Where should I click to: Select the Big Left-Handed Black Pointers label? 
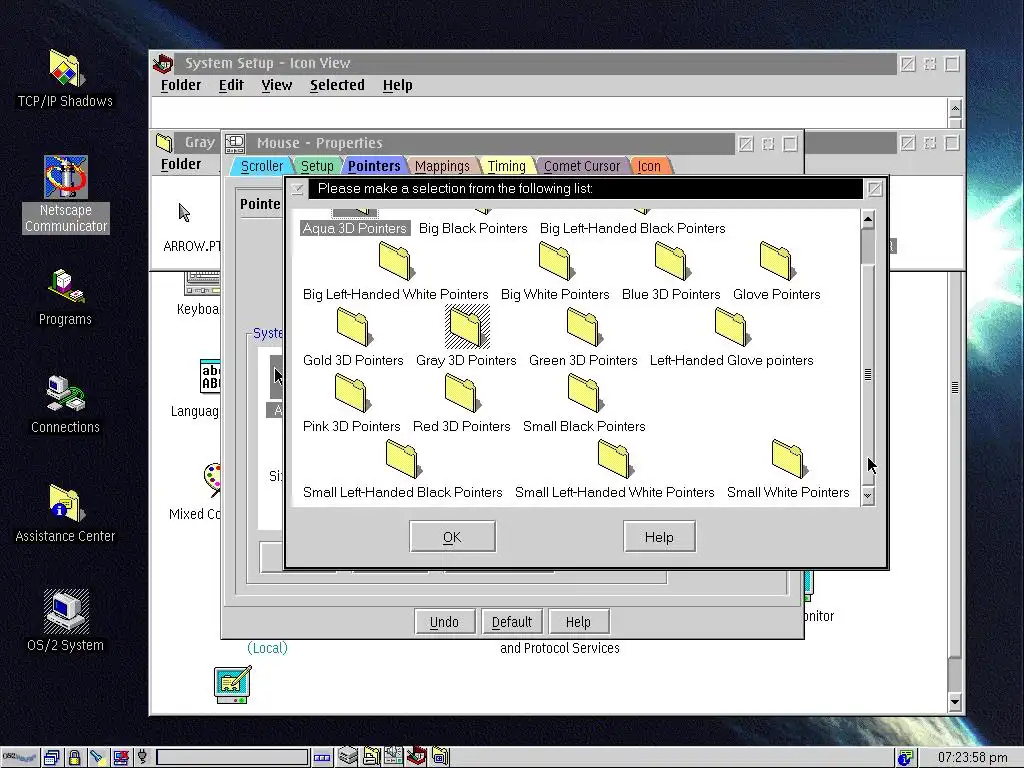click(x=632, y=228)
